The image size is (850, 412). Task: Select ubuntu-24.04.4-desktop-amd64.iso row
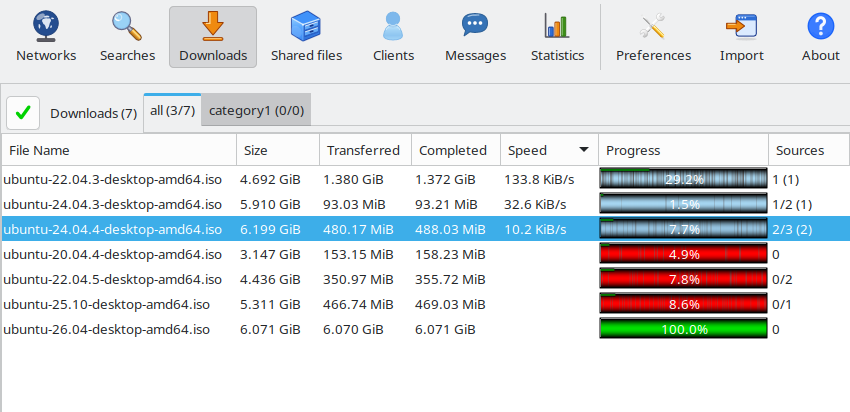coord(425,229)
